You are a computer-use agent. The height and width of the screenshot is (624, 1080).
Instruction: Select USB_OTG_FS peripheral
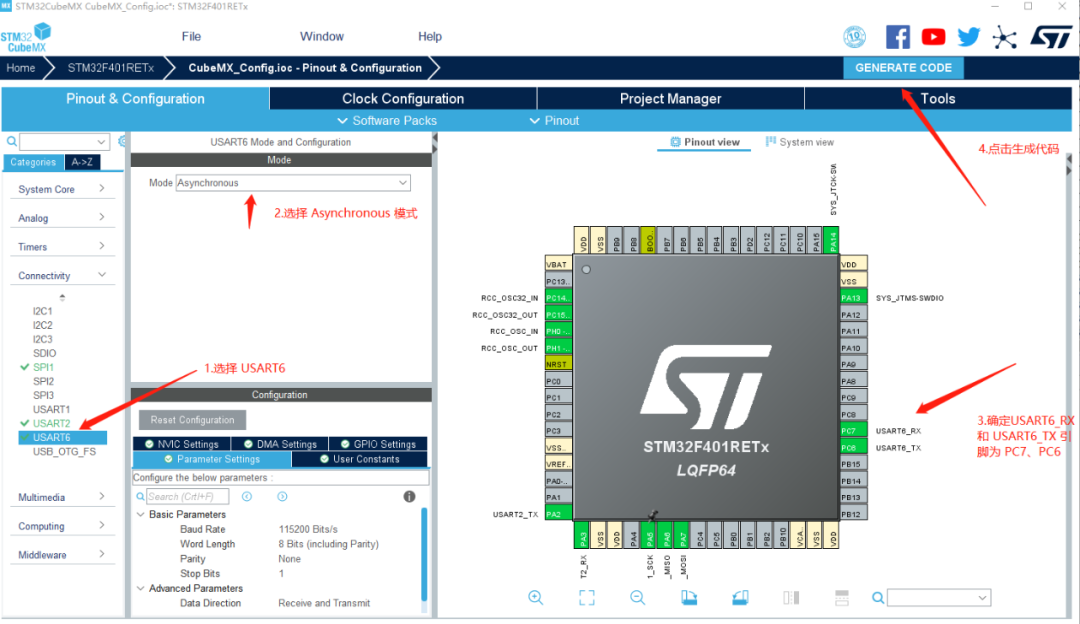[64, 452]
